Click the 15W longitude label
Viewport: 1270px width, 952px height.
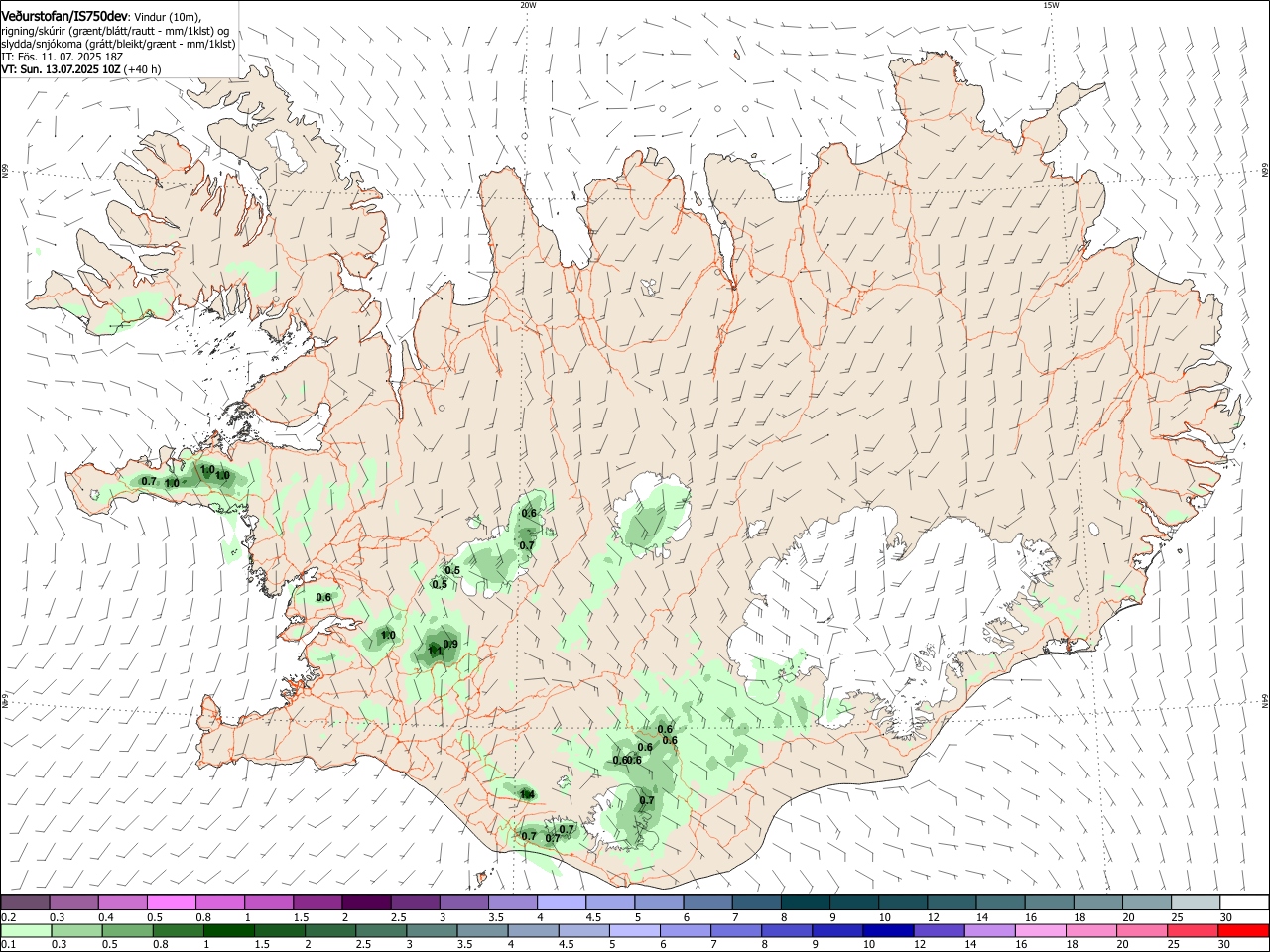click(1051, 5)
